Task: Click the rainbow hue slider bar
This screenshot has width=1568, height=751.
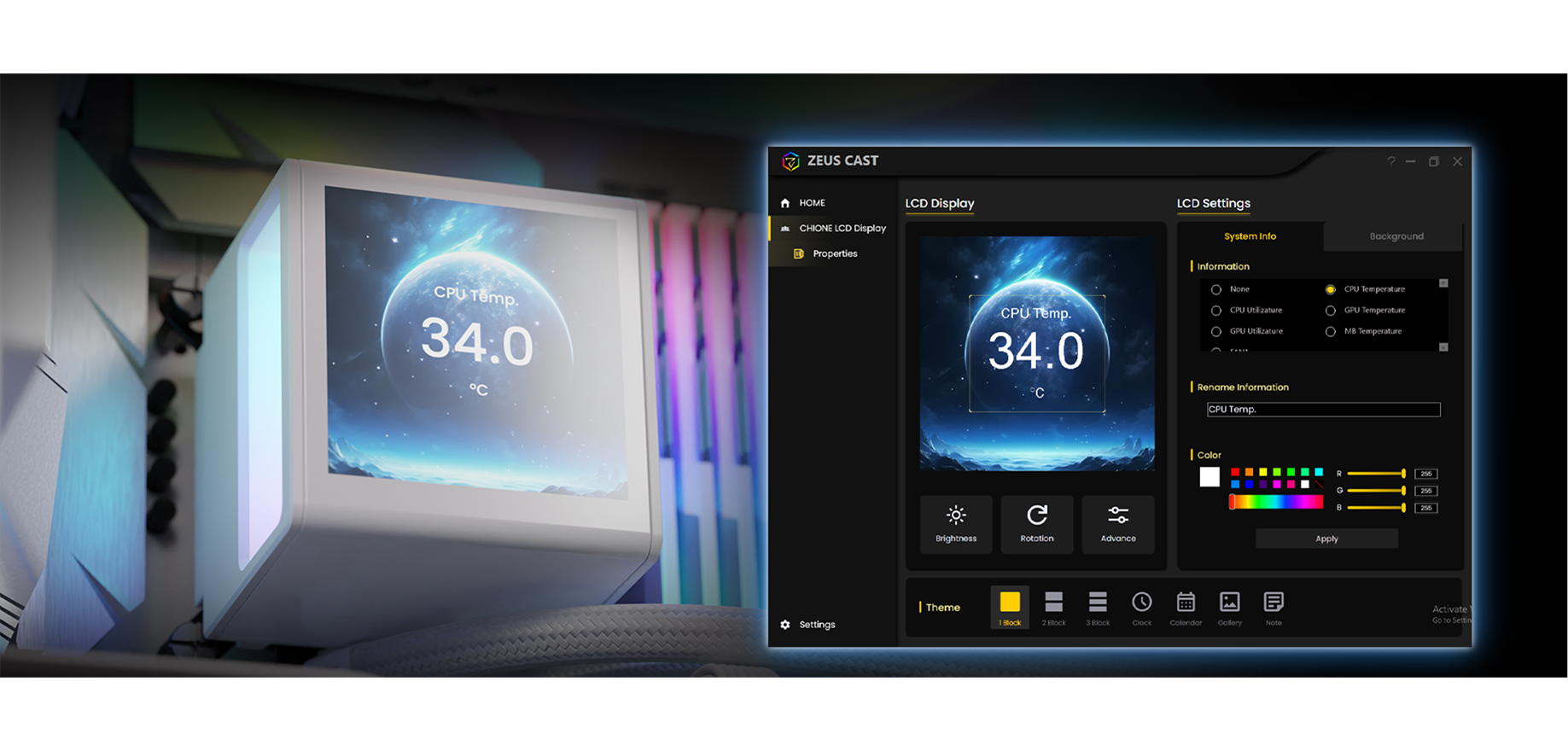Action: 1276,502
